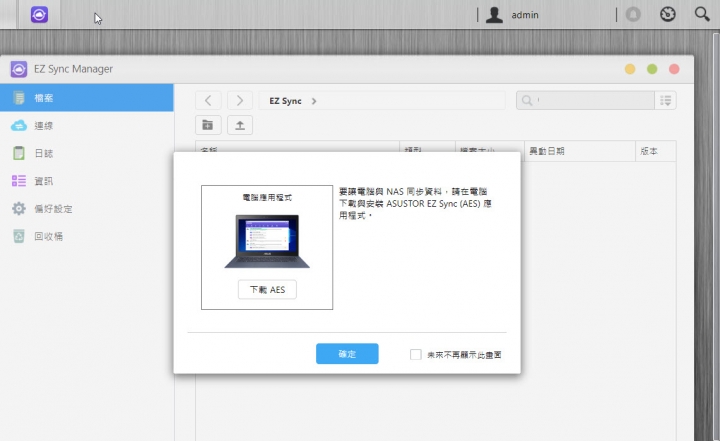Sort by the 異動日期 column header
720x441 pixels.
[x=579, y=151]
